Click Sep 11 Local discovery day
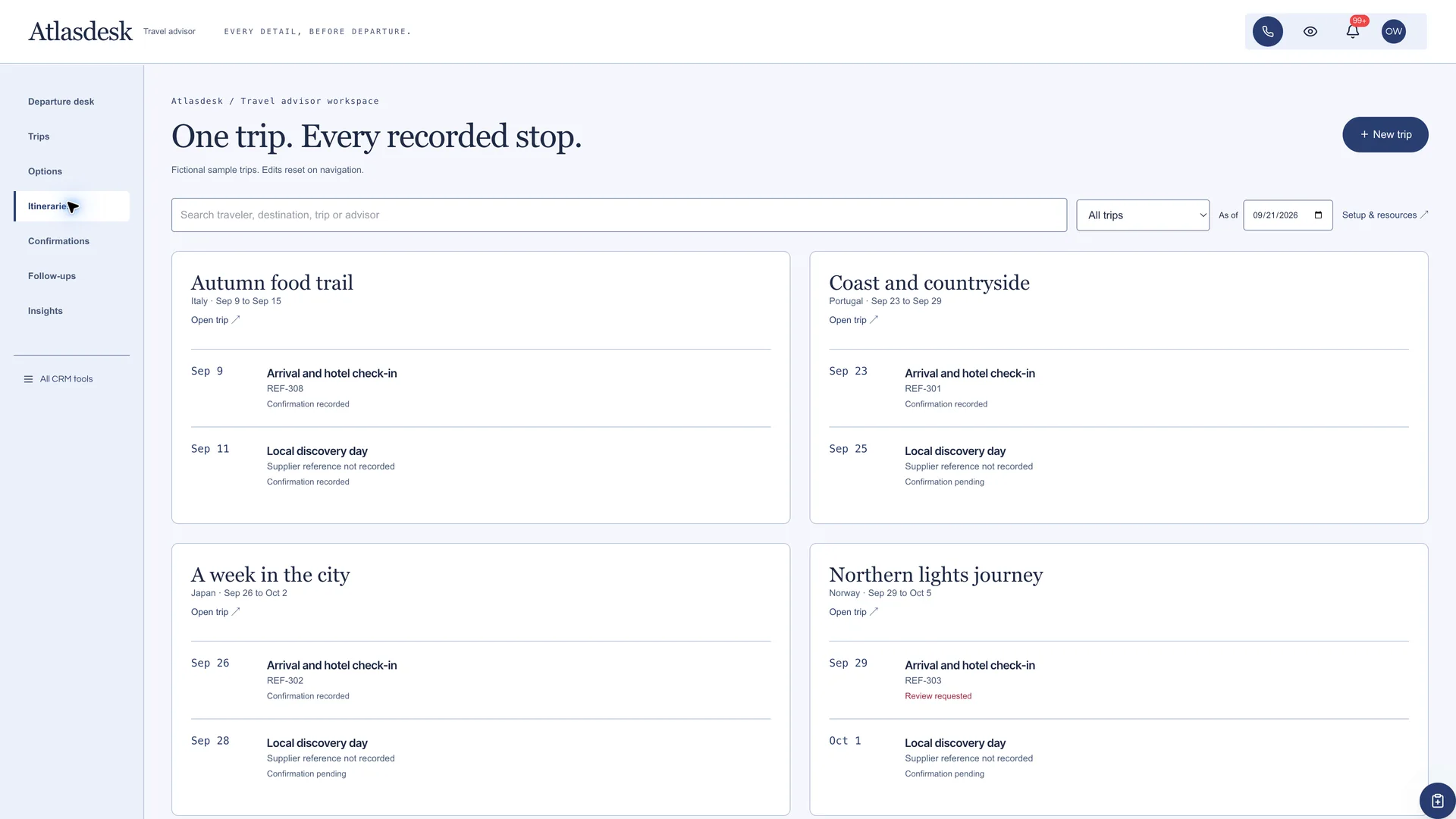 (x=317, y=451)
